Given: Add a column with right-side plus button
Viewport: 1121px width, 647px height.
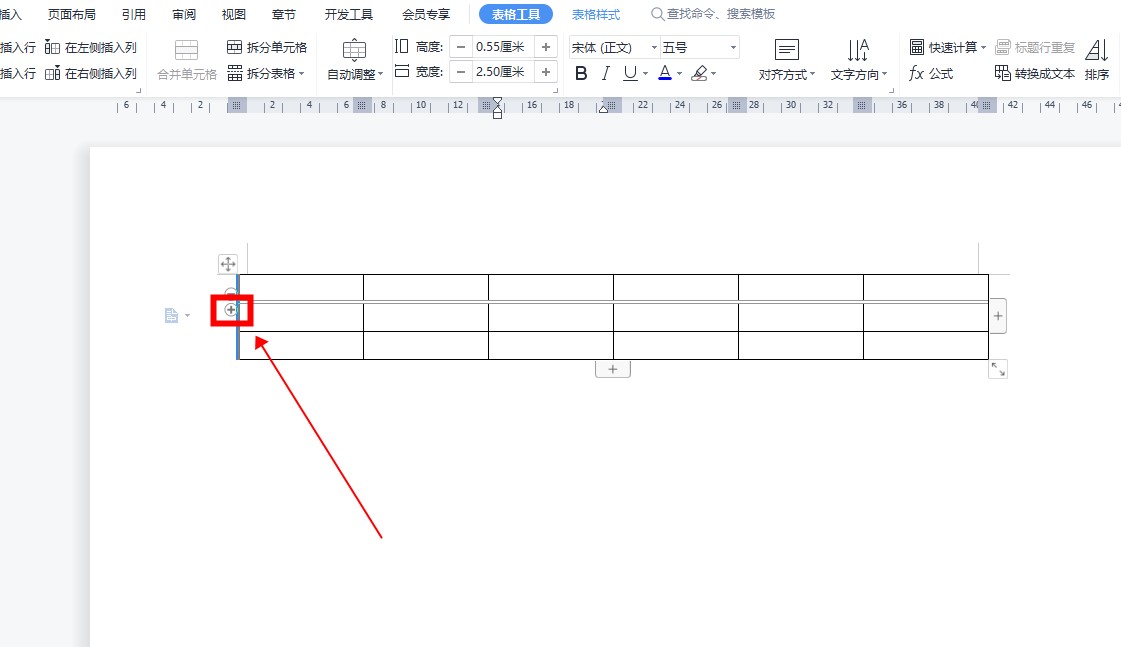Looking at the screenshot, I should pyautogui.click(x=998, y=316).
